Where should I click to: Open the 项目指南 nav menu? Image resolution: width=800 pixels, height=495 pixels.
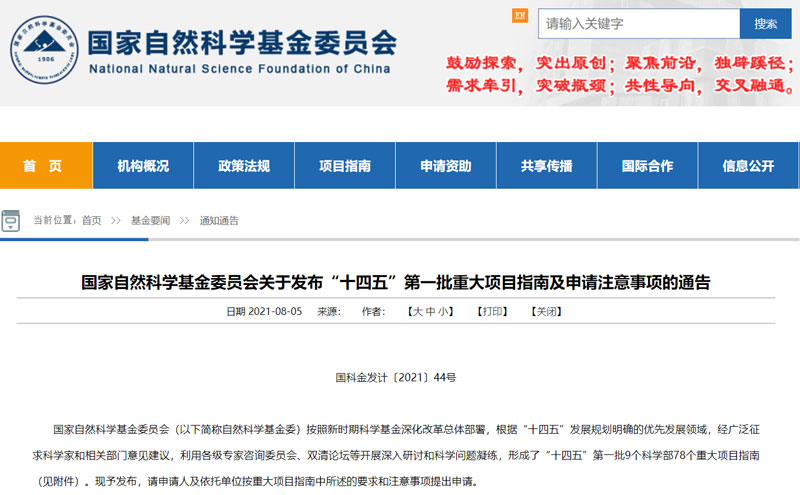pyautogui.click(x=345, y=165)
